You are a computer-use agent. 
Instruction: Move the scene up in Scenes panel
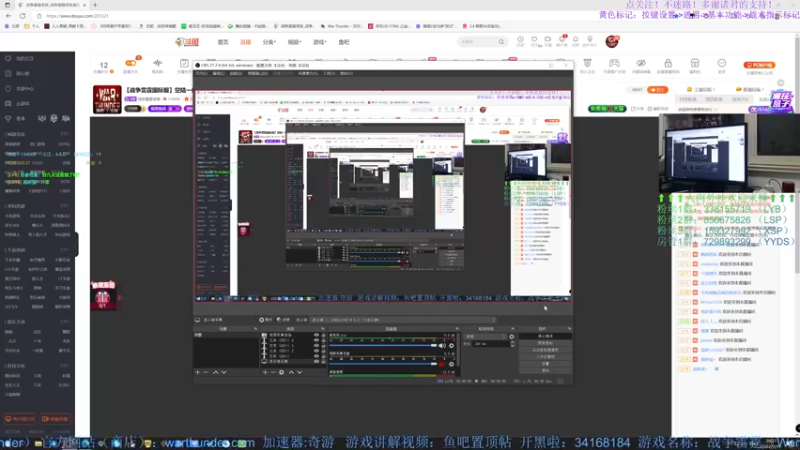[x=215, y=372]
